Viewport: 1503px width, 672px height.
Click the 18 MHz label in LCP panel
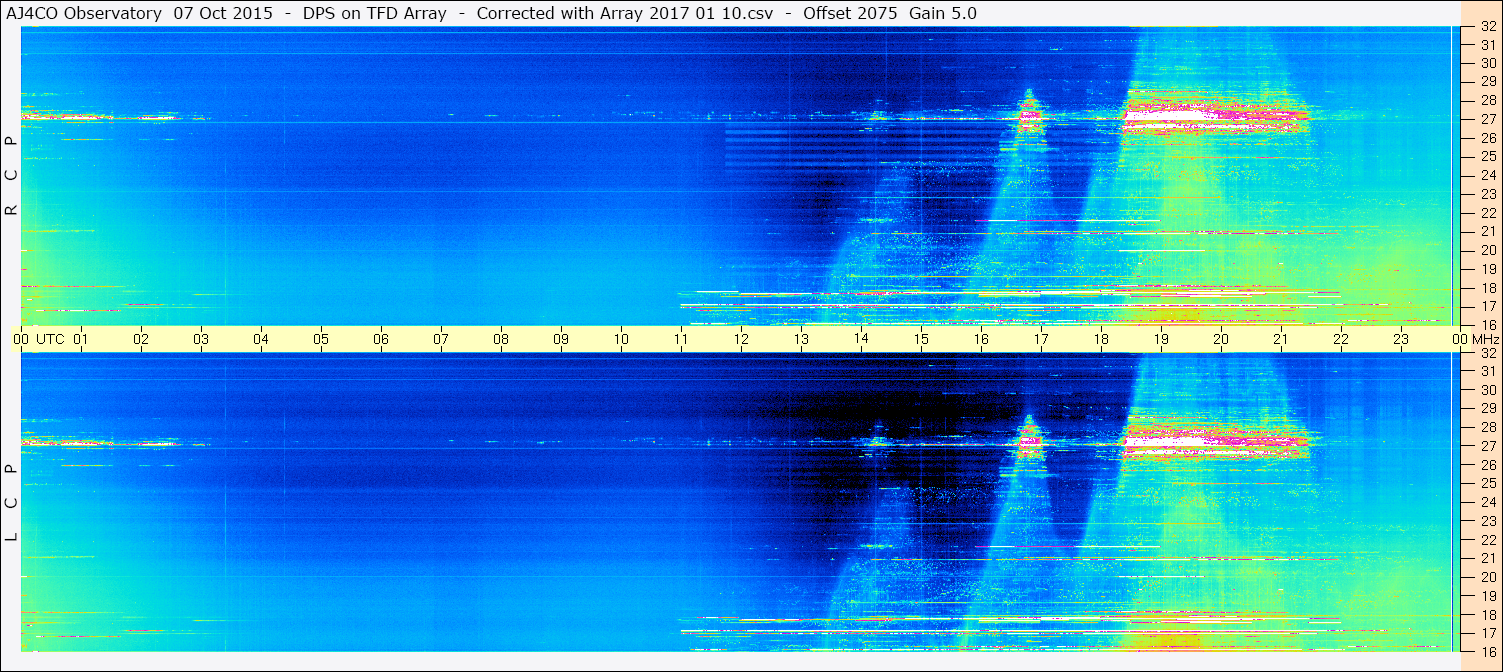click(x=1487, y=615)
